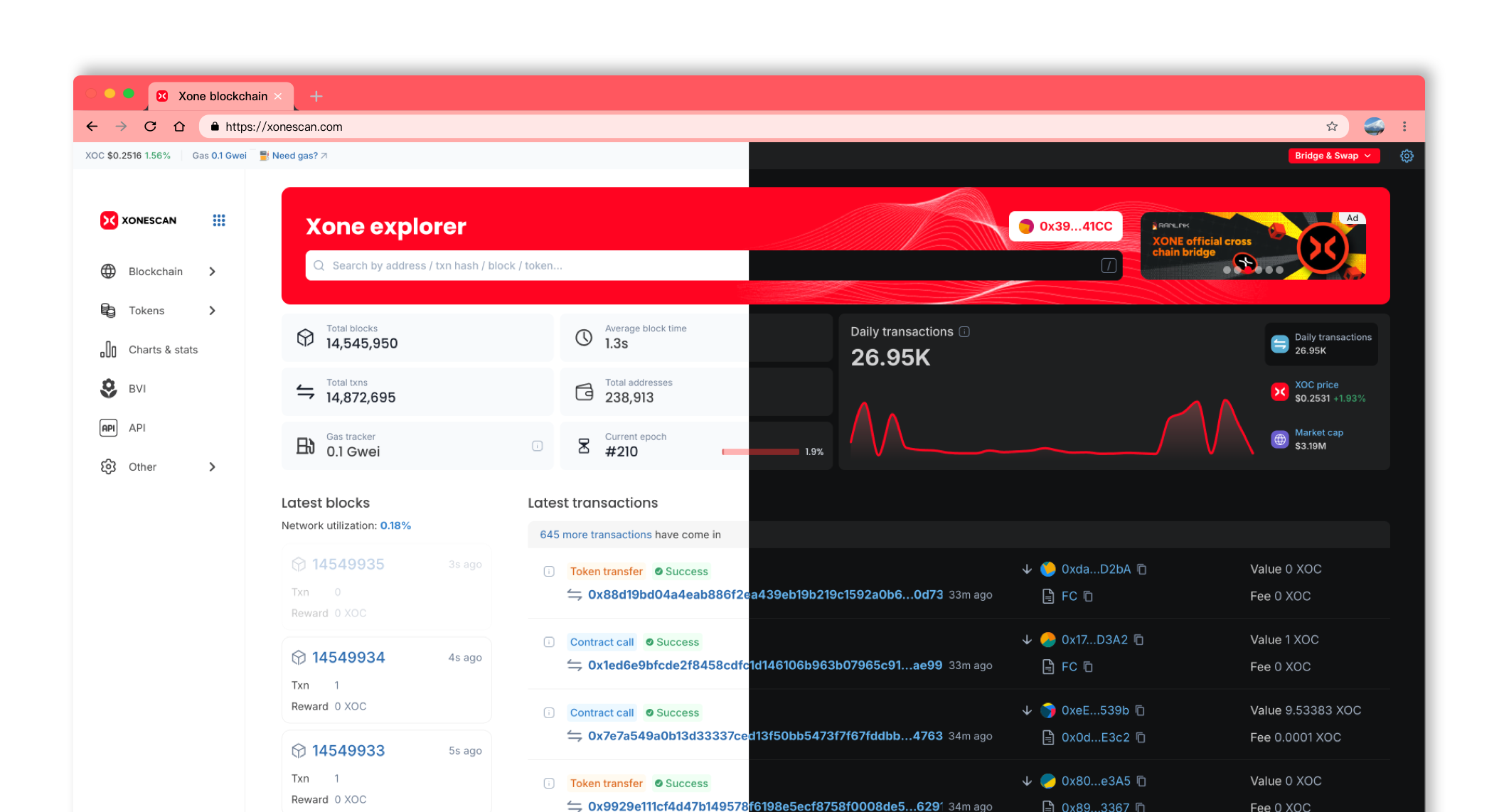Click the Current epoch progress bar
This screenshot has height=812, width=1499.
760,452
